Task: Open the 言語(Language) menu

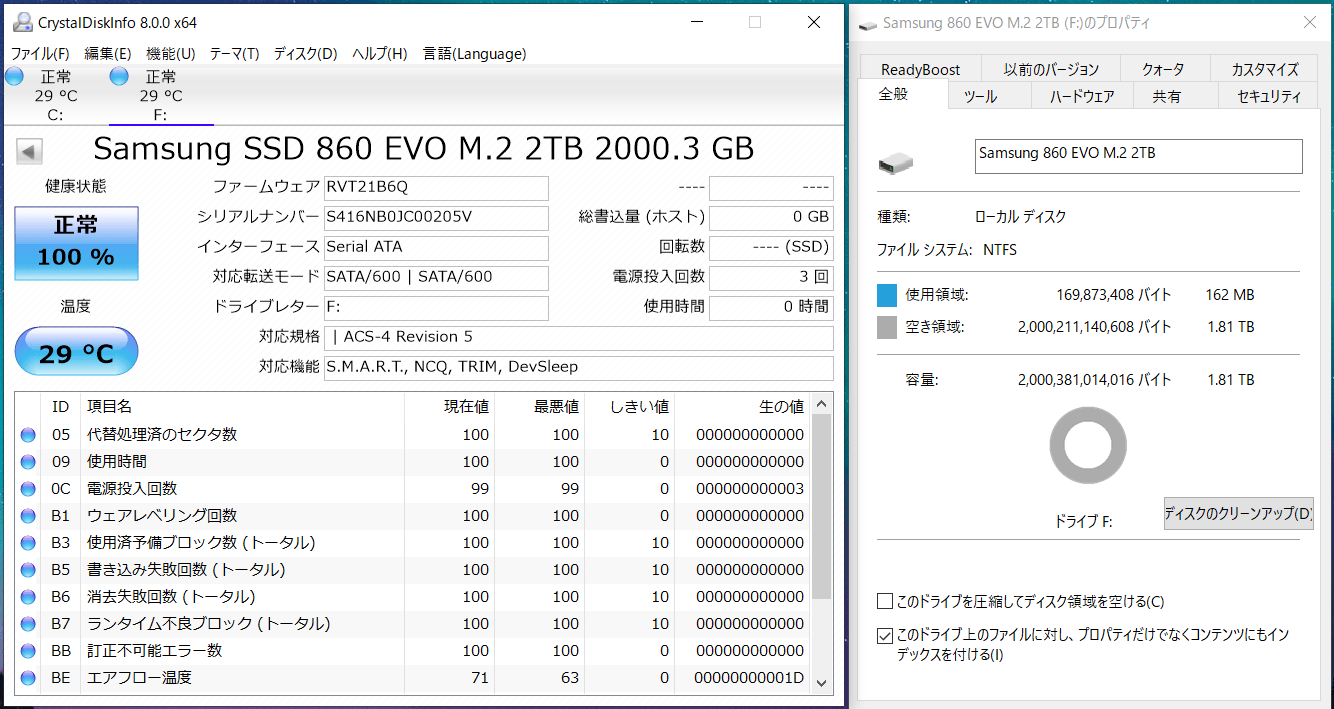Action: pos(474,53)
